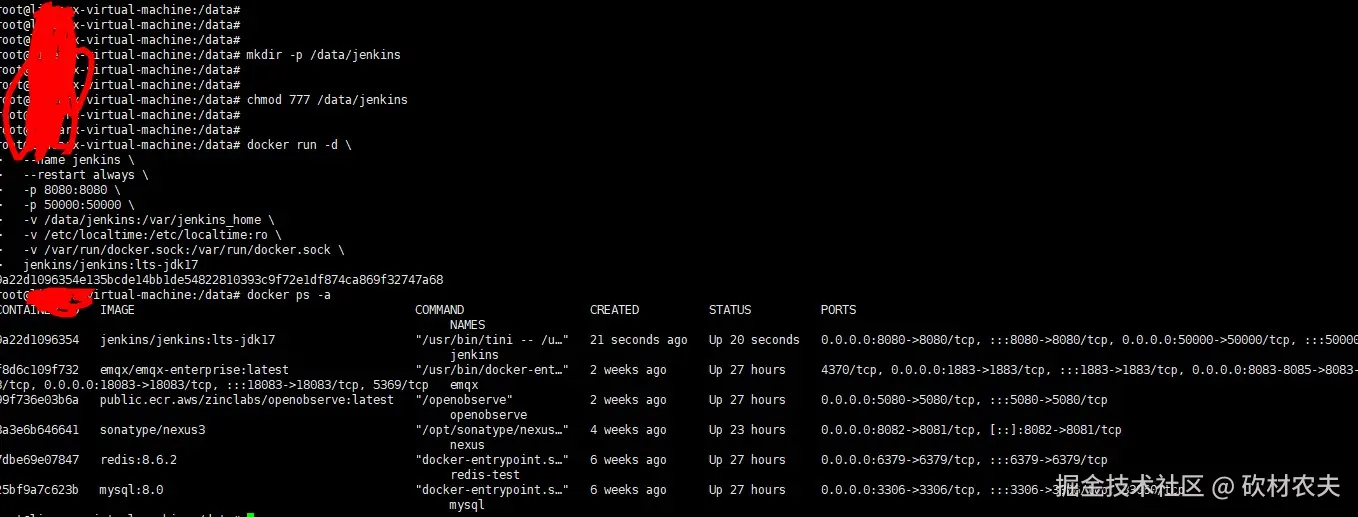Click the container ID ending in 'dbe69e07847'
Screen dimensions: 1358x517
40,460
